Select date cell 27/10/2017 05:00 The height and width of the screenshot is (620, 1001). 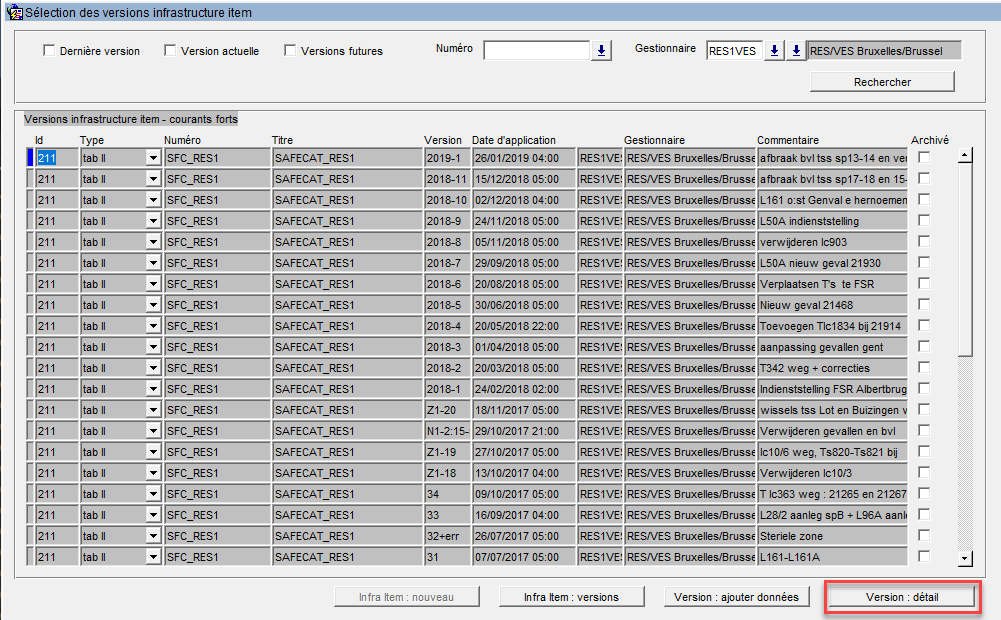coord(523,452)
